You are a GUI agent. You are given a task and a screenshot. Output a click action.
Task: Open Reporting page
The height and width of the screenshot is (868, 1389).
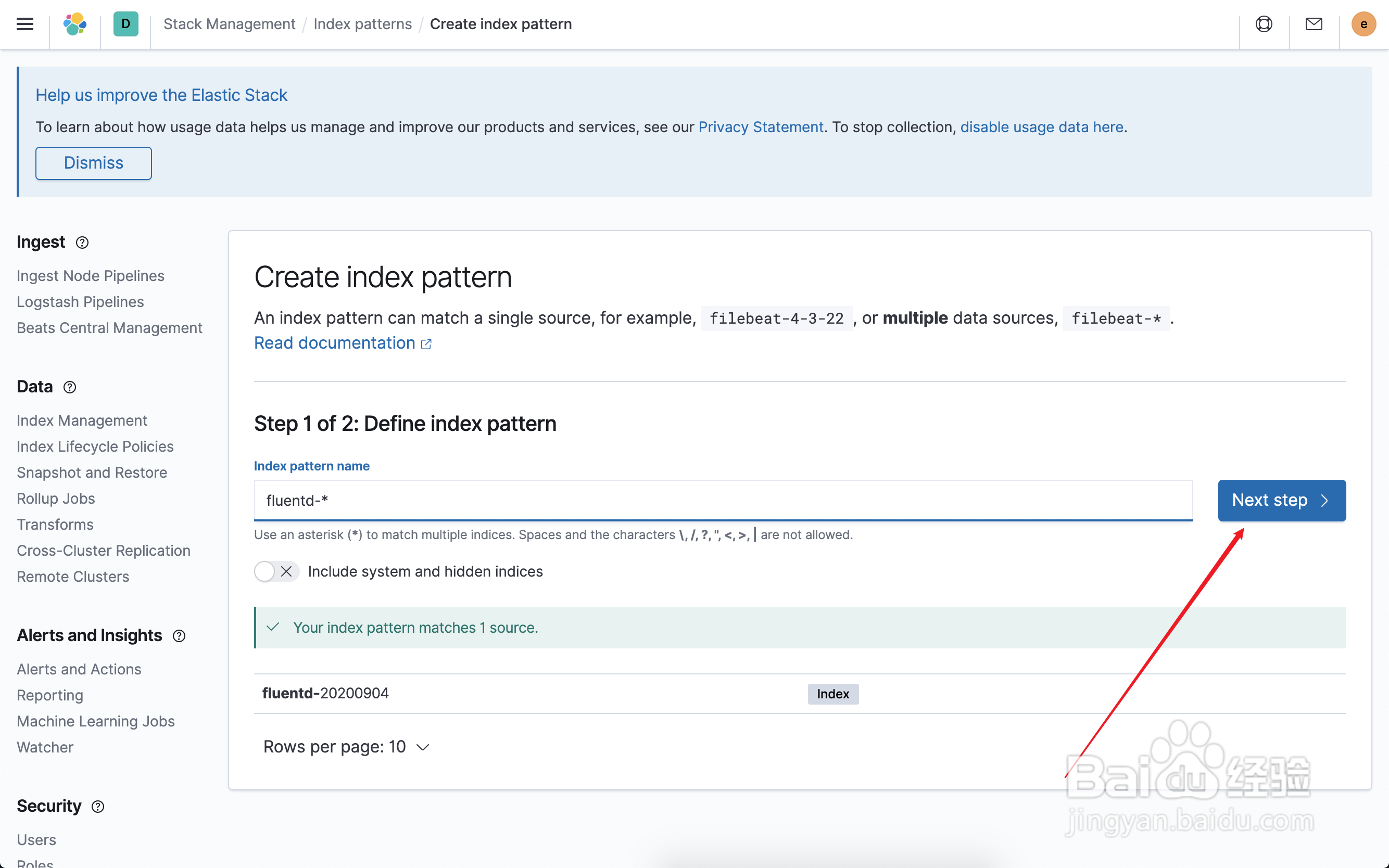click(x=50, y=695)
